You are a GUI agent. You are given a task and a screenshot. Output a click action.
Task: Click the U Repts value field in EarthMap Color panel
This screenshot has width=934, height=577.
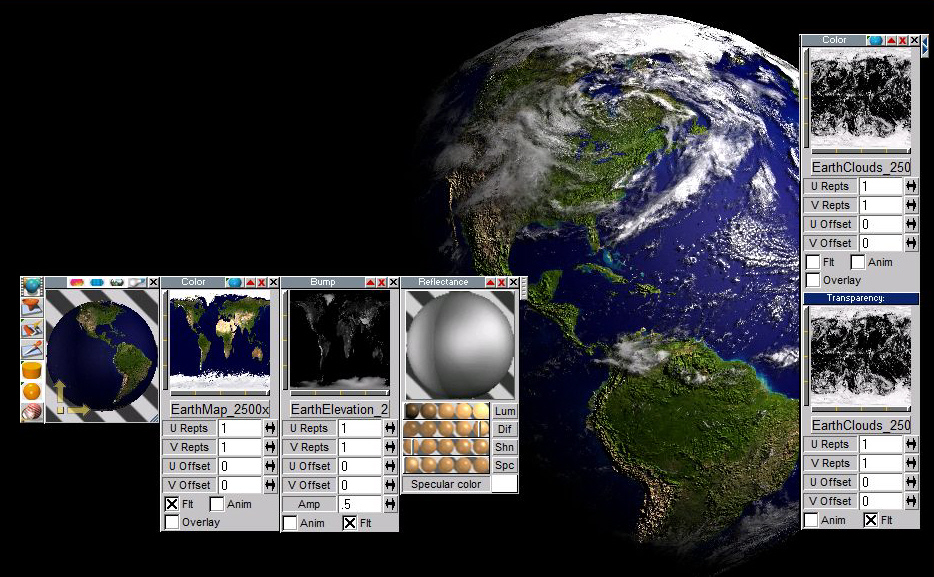pyautogui.click(x=240, y=428)
